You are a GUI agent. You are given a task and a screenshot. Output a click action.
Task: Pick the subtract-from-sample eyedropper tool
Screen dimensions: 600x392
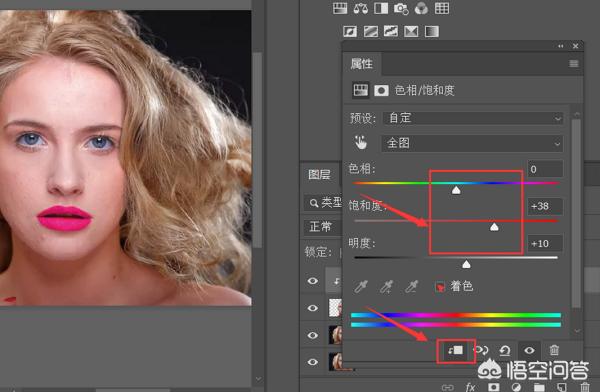click(x=412, y=286)
